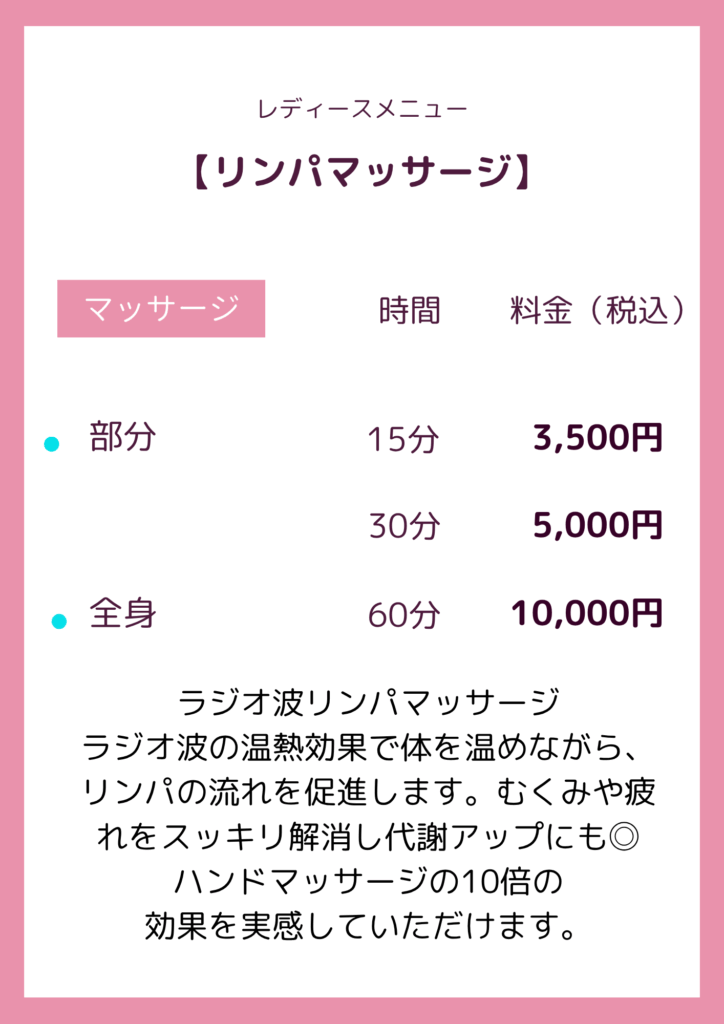Choose the 60分 duration
Image resolution: width=724 pixels, height=1024 pixels.
click(x=403, y=615)
